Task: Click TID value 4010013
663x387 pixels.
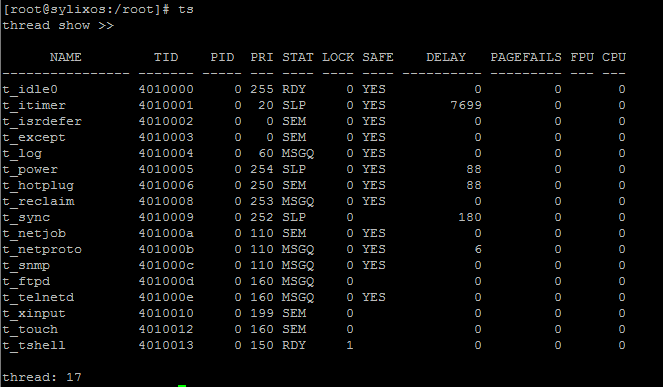Action: coord(166,346)
